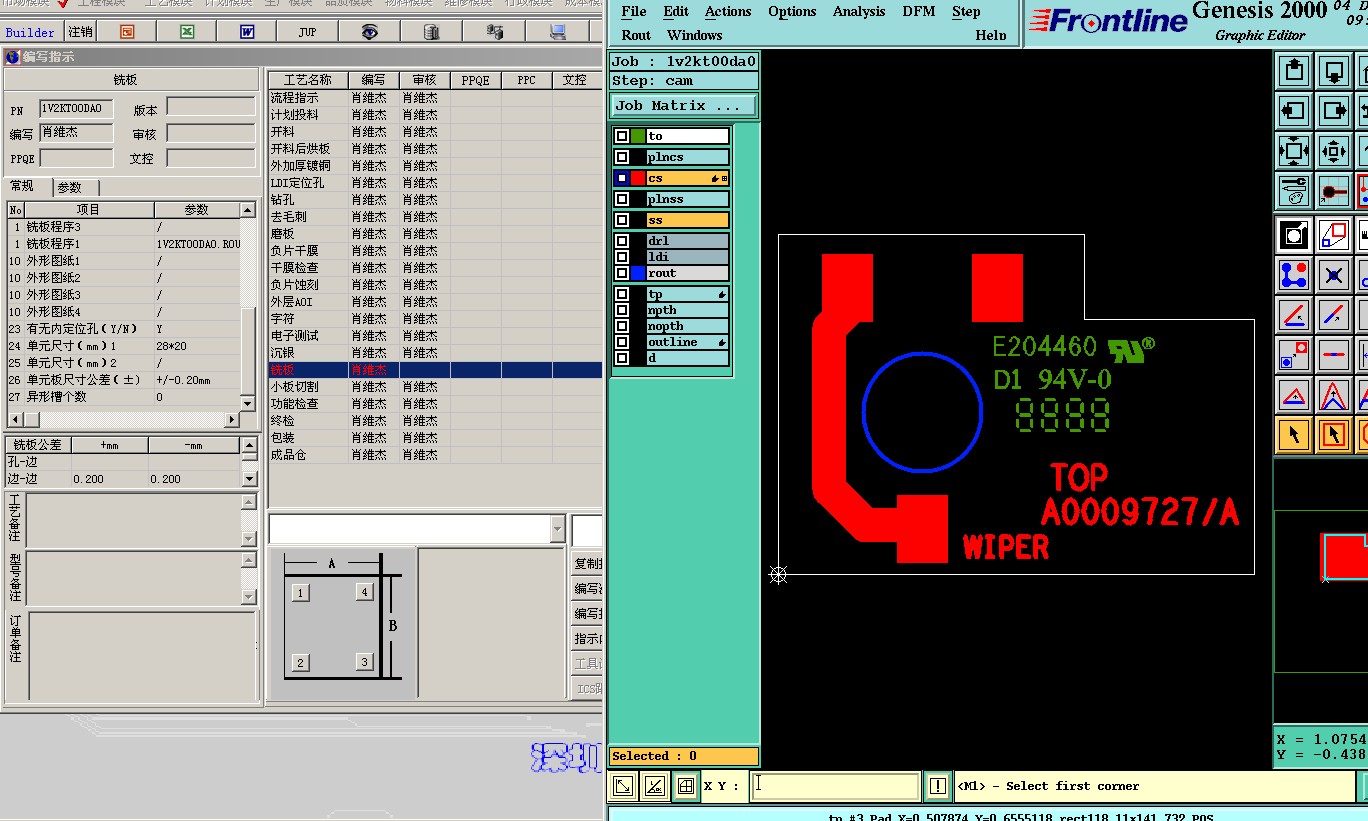Click the PowerPoint icon in Builder toolbar
1368x821 pixels.
(127, 32)
